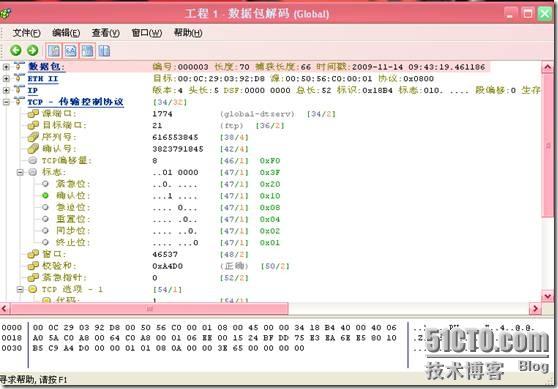Click the 源端口 field icon

[33, 114]
